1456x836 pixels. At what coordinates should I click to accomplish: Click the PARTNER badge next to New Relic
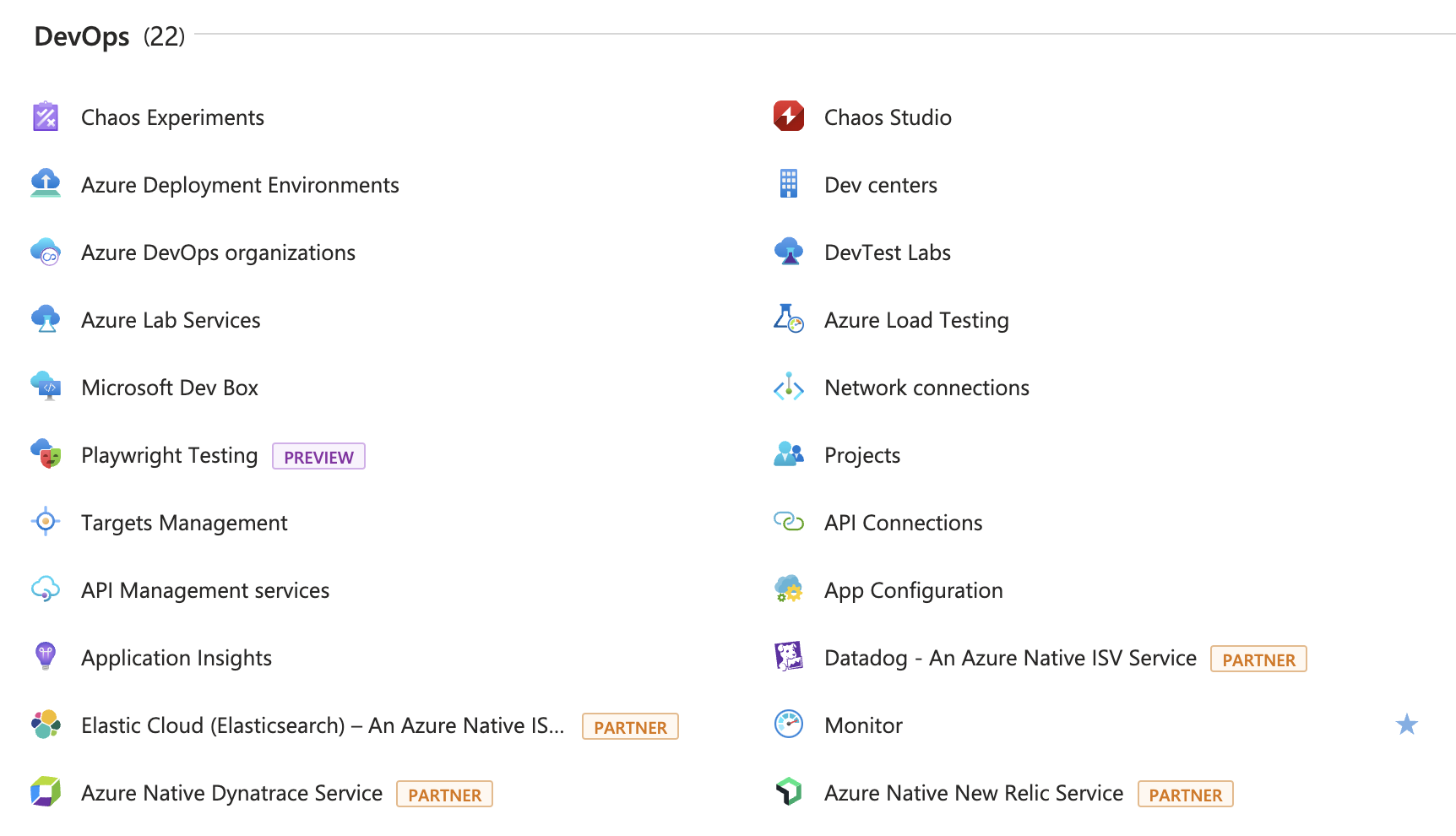1185,794
